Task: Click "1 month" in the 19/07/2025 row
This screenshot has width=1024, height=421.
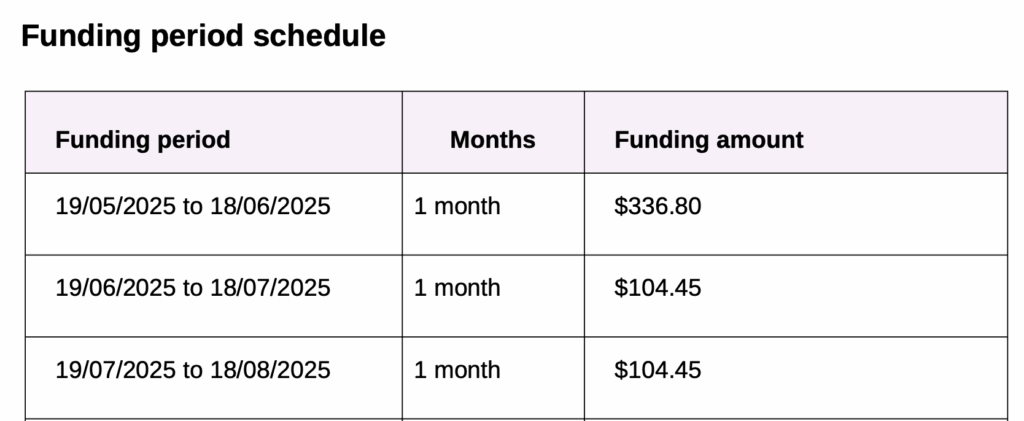Action: [457, 371]
